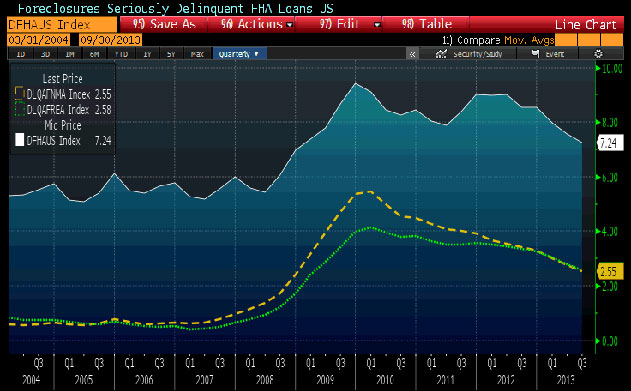This screenshot has width=631, height=391.
Task: Open the chart settings gear
Action: pos(598,54)
